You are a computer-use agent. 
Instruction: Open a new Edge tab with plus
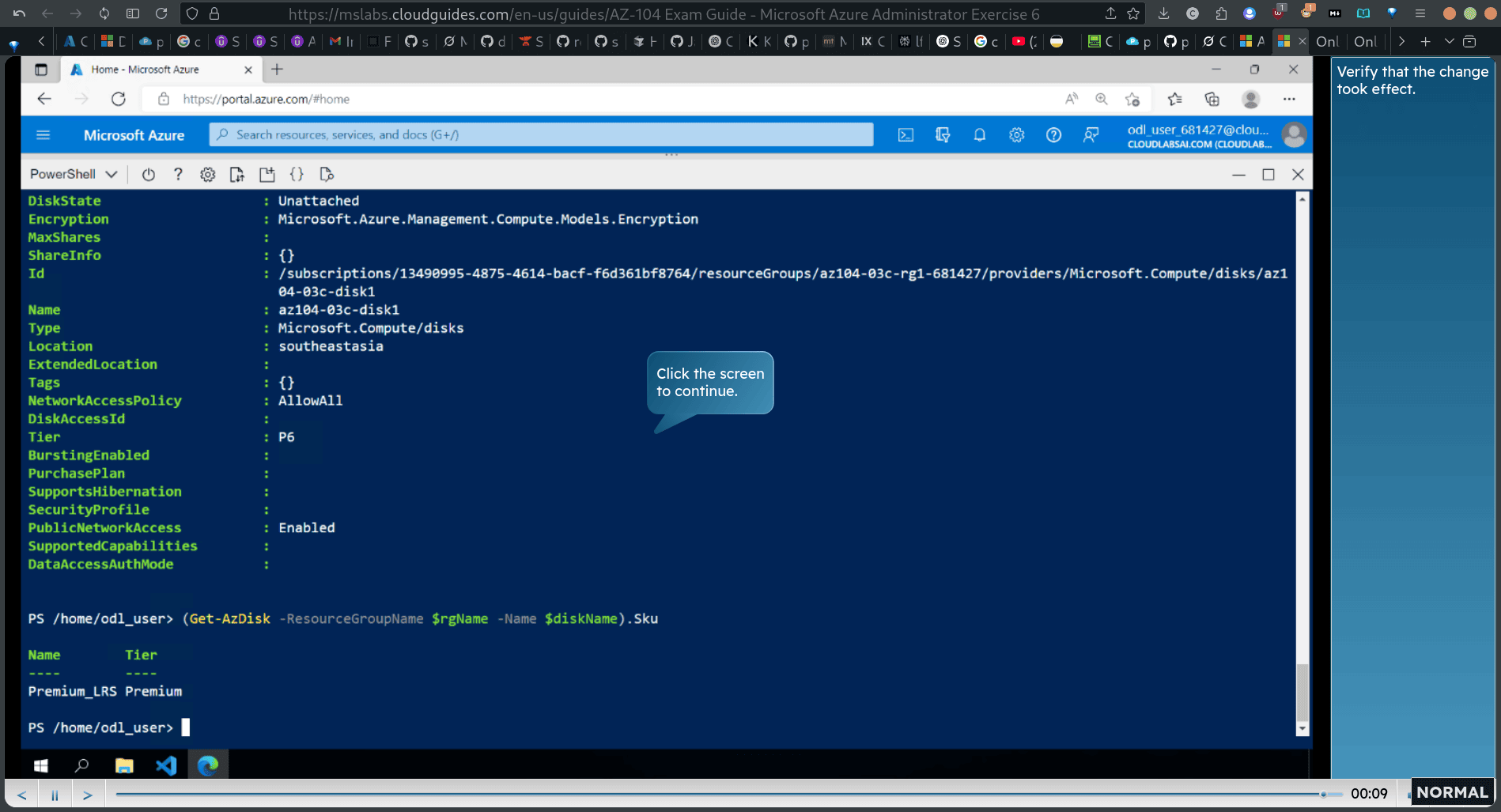(277, 70)
